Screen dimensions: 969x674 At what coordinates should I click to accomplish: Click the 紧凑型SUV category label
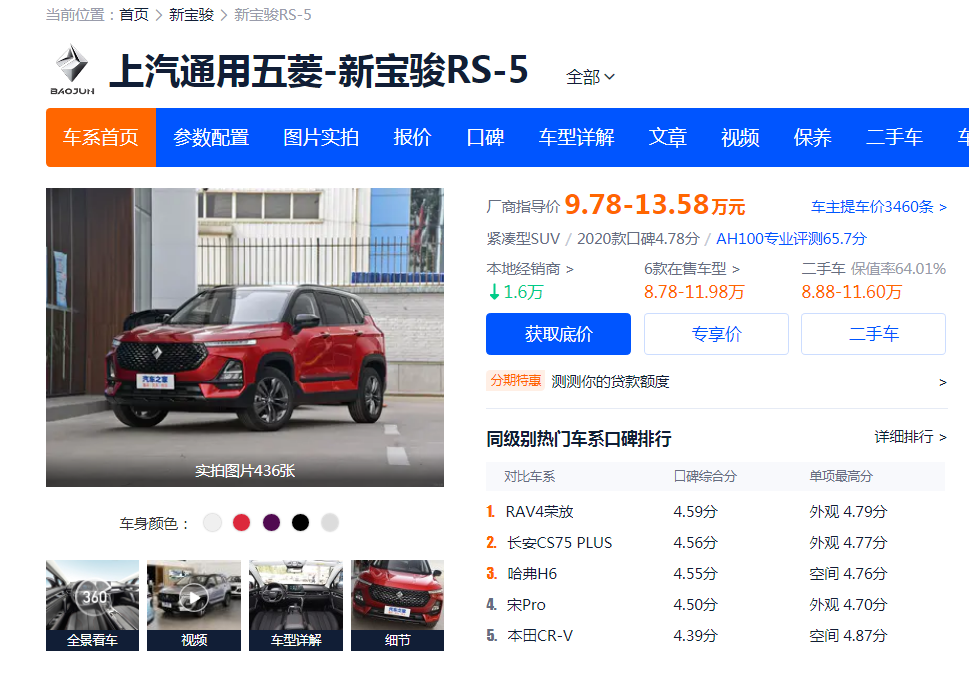pyautogui.click(x=523, y=238)
